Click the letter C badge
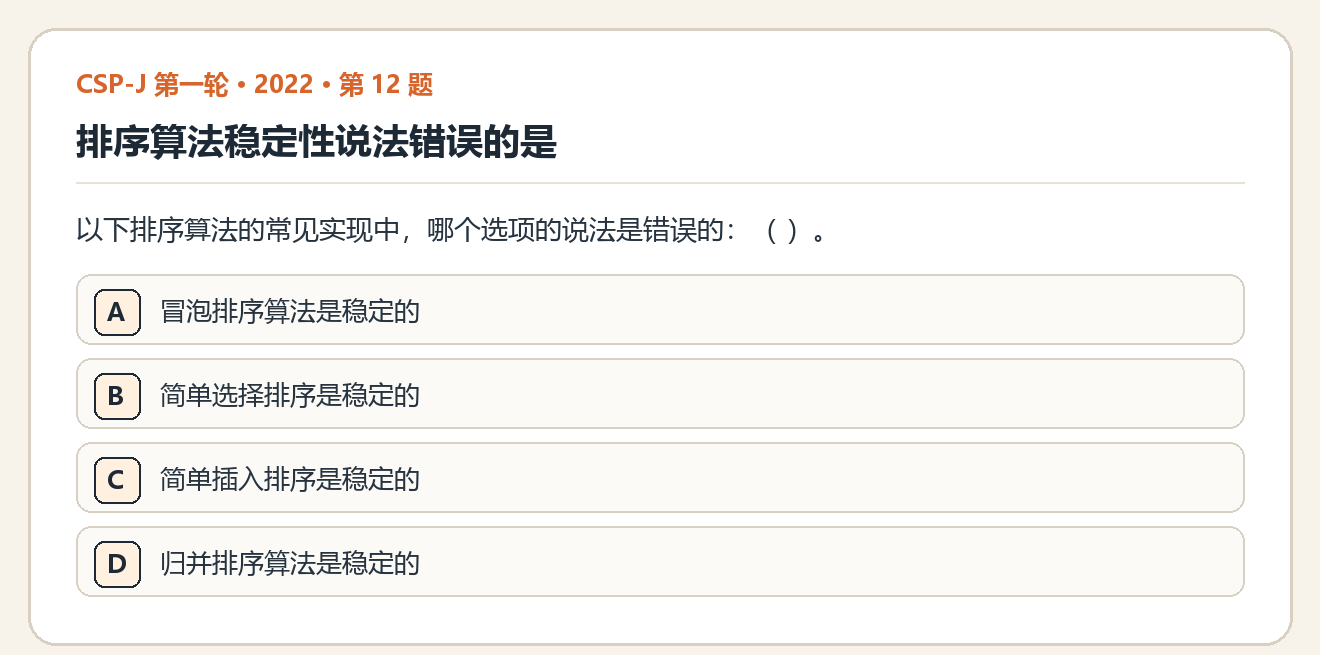 [x=117, y=480]
